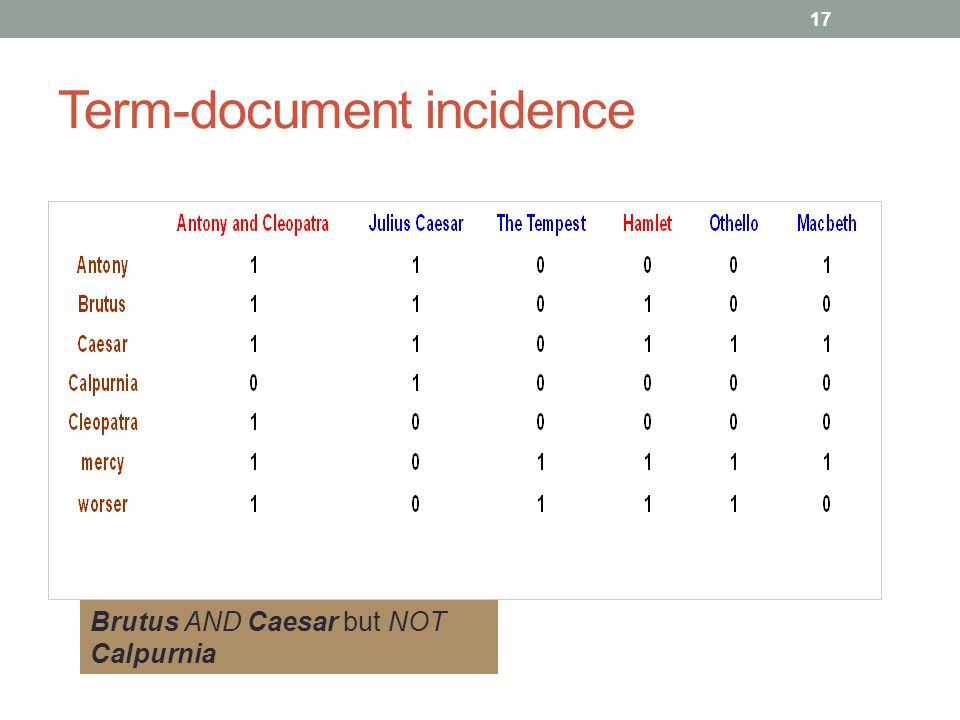Click the word Calpurnia in query box
Viewport: 960px width, 720px height.
(x=154, y=654)
